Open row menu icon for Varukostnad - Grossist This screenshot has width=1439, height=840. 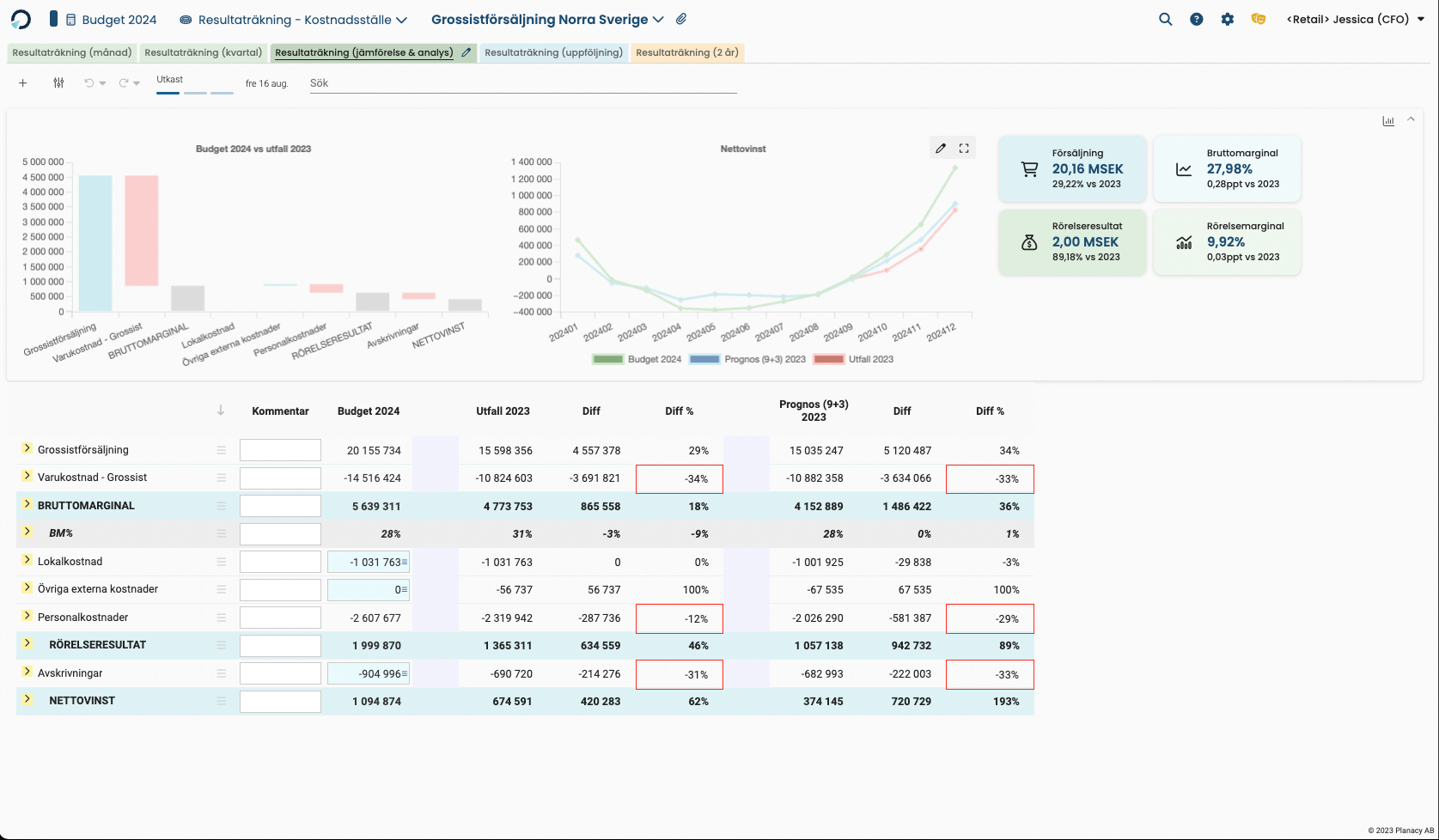221,478
